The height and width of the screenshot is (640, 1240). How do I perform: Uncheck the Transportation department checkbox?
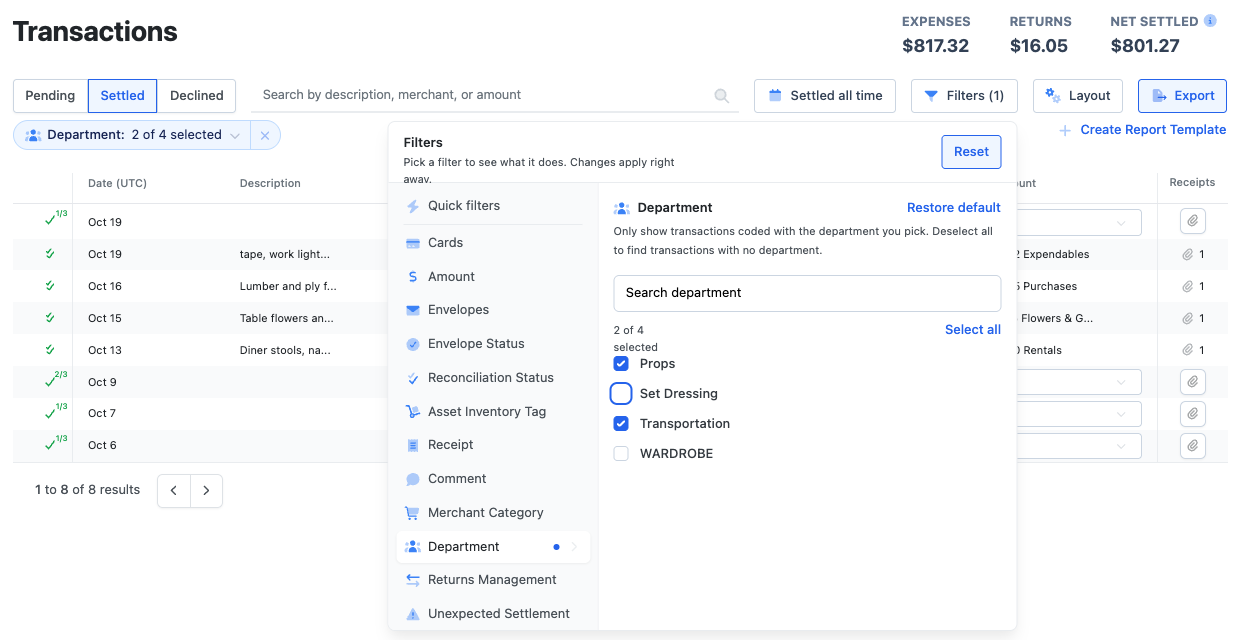tap(621, 424)
